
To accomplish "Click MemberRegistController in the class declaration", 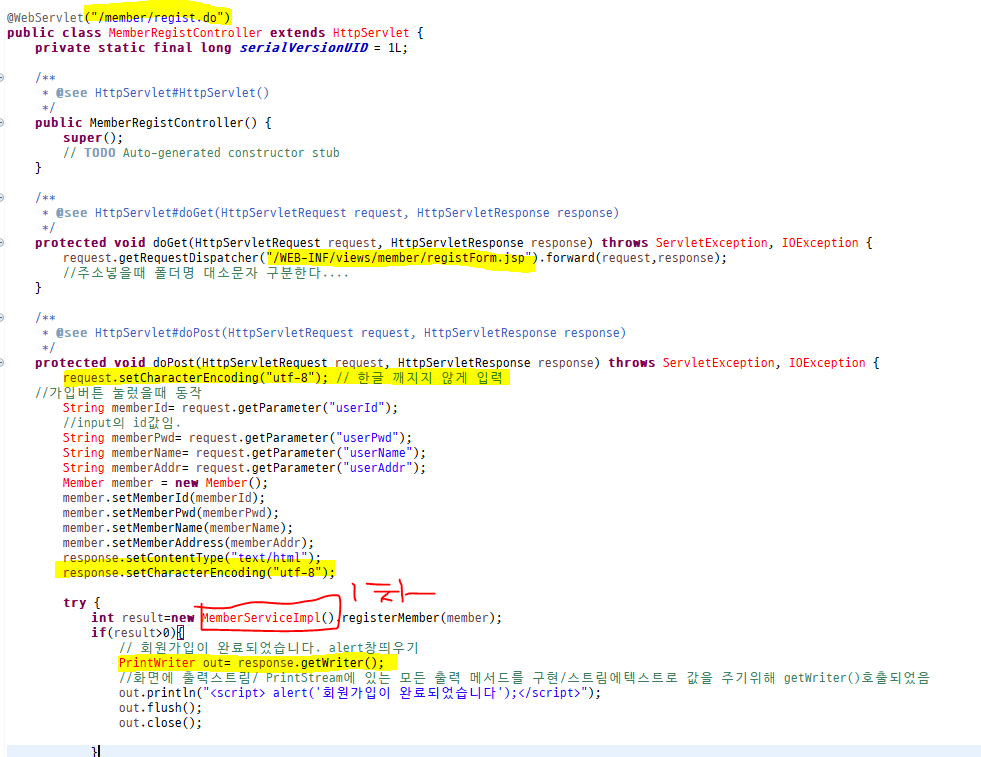I will [x=185, y=33].
